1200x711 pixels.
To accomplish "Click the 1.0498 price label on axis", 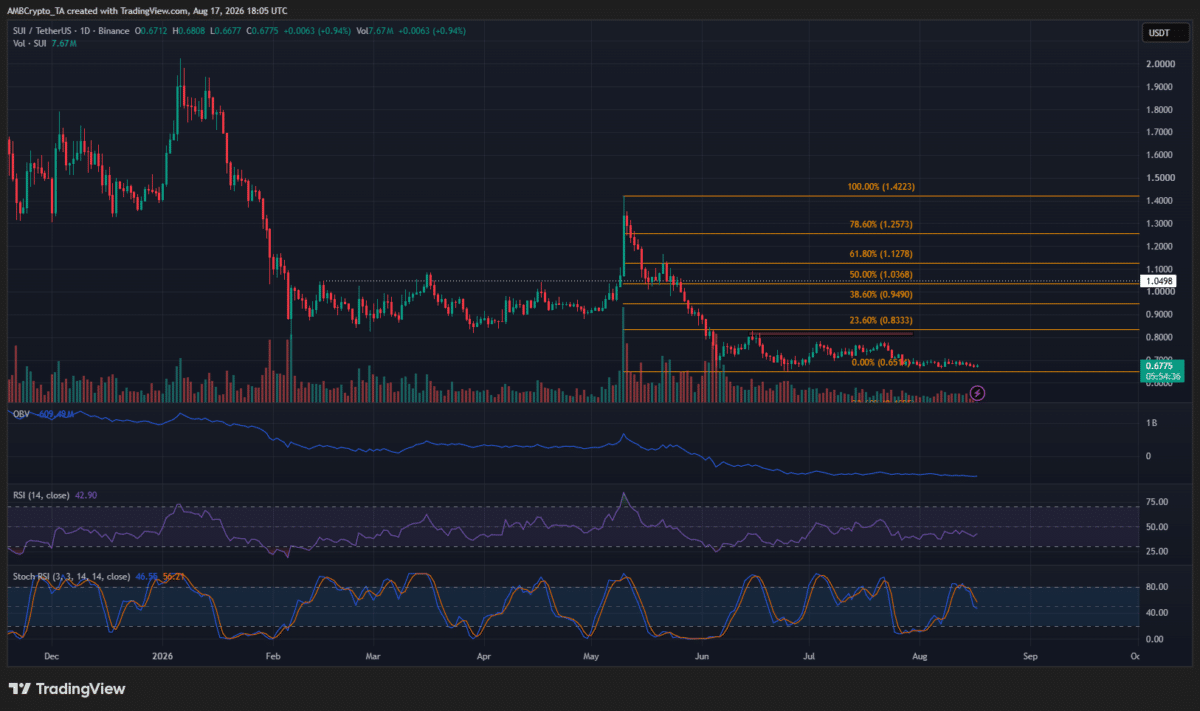I will [1158, 283].
